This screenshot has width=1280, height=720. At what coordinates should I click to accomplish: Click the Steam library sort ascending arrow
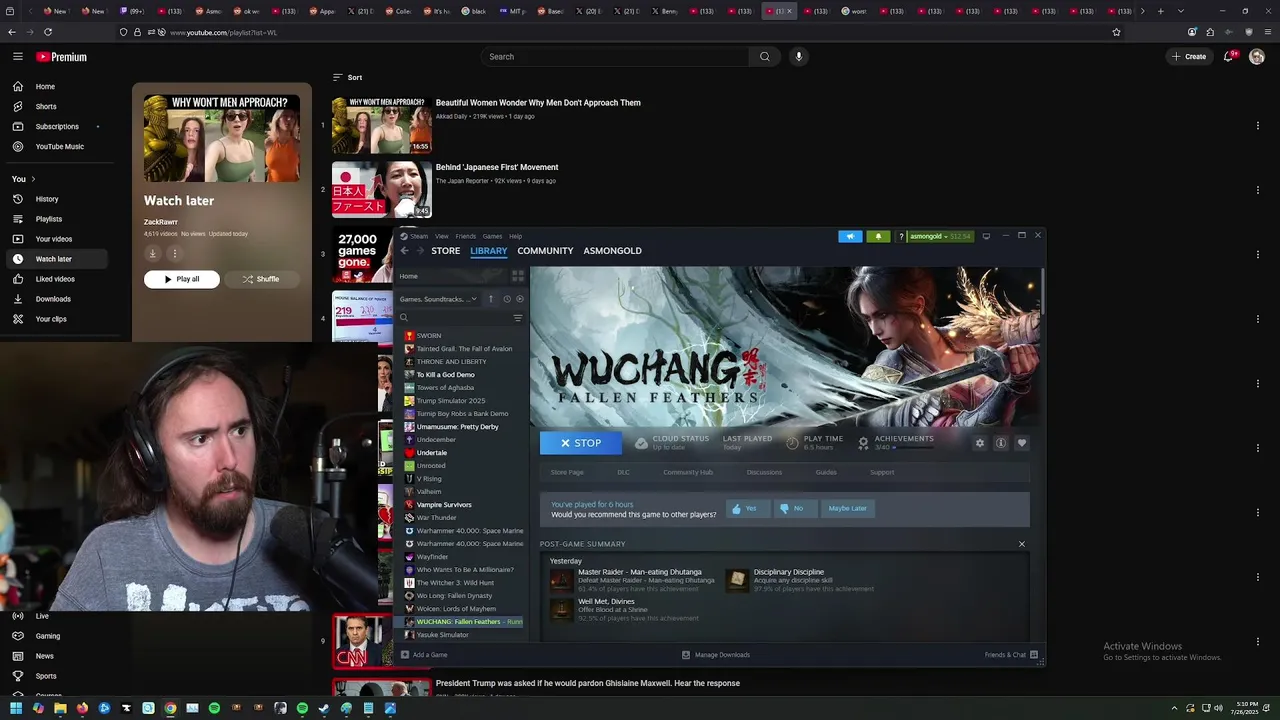(490, 299)
